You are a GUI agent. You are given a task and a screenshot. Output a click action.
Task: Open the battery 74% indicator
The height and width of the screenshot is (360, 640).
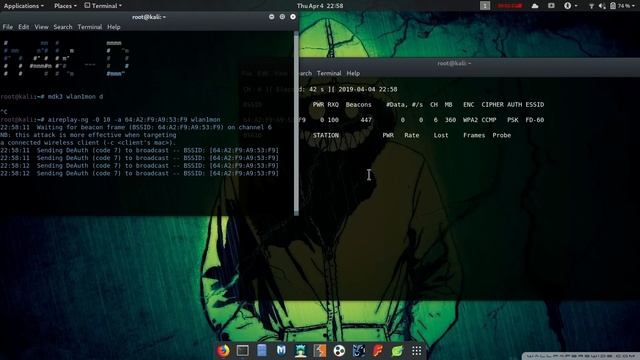(620, 6)
